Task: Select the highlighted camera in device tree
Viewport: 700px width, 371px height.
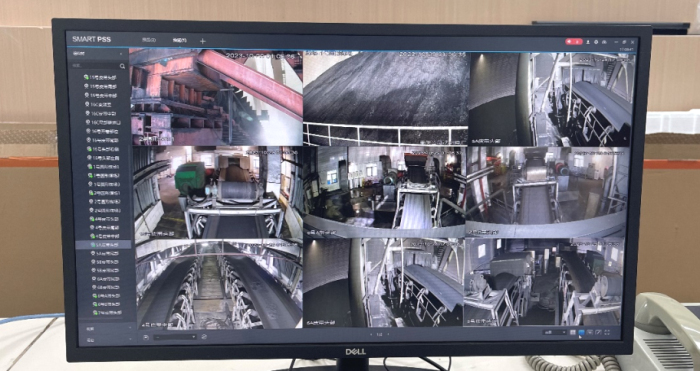Action: (104, 245)
